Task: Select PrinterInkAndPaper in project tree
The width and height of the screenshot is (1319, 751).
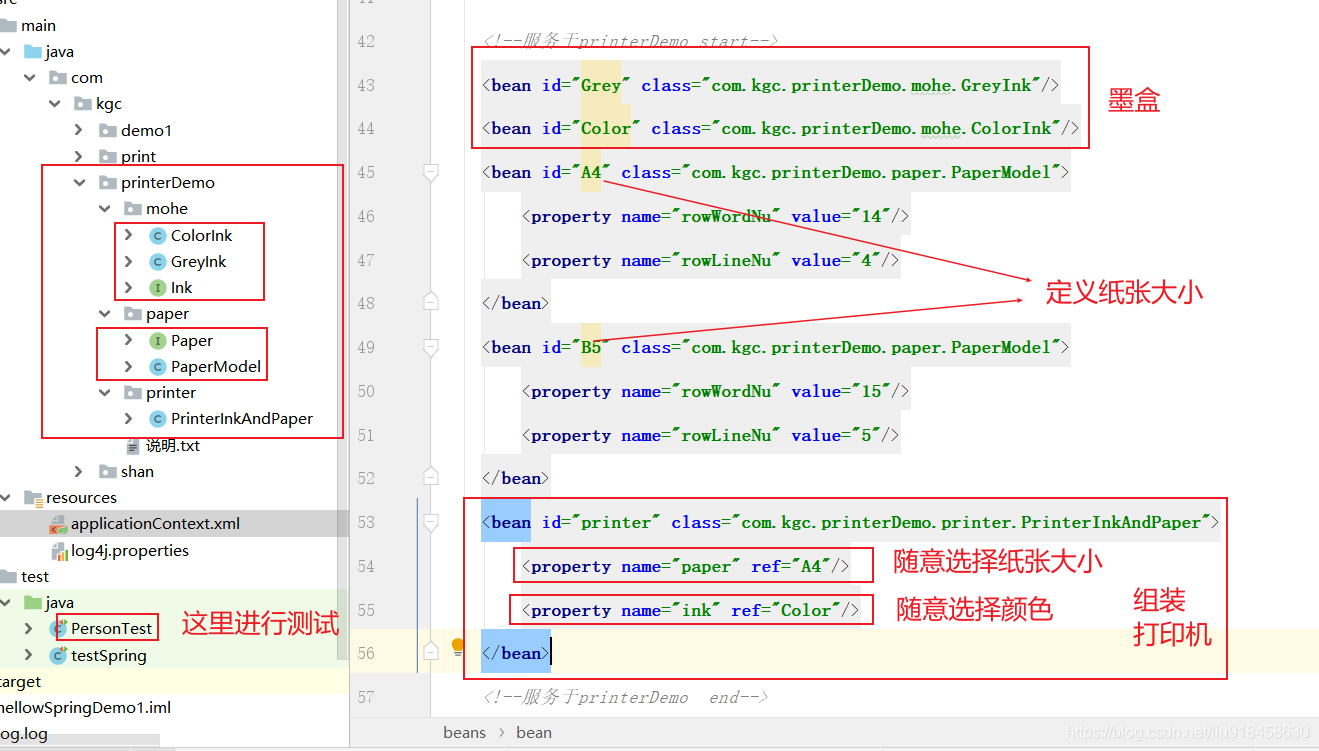Action: coord(242,419)
